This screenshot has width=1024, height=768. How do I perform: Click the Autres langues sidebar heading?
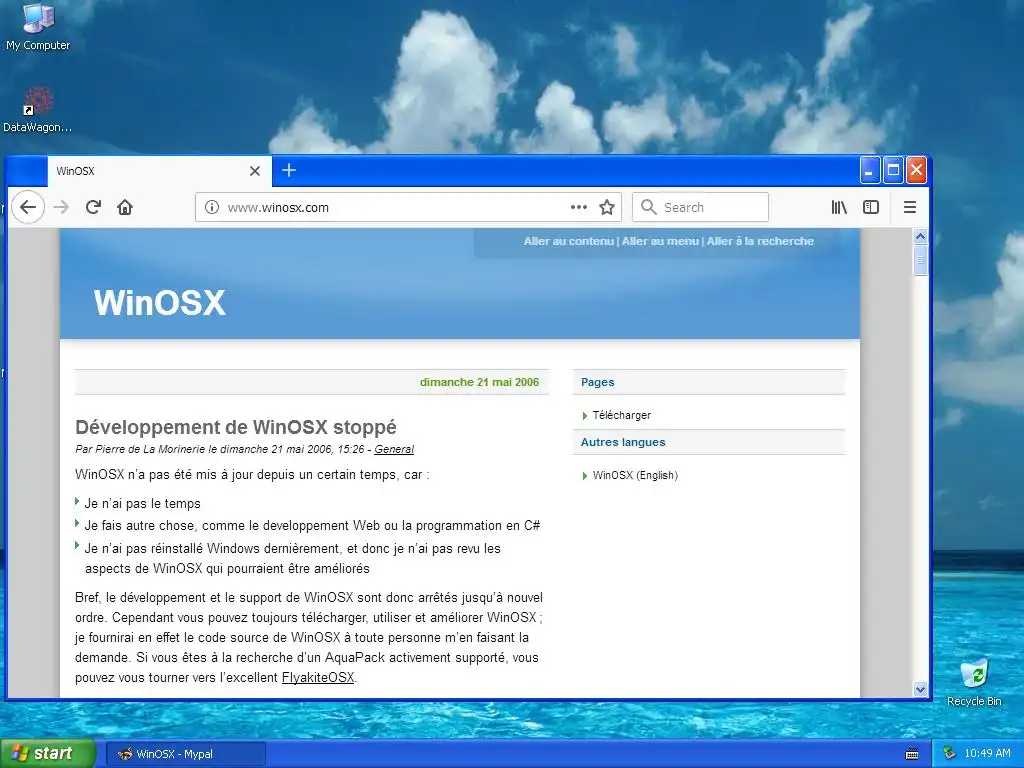click(623, 442)
